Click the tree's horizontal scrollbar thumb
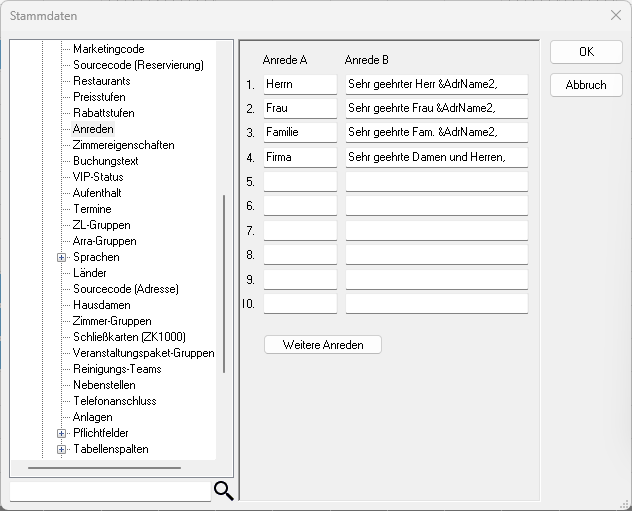The image size is (632, 511). point(104,468)
